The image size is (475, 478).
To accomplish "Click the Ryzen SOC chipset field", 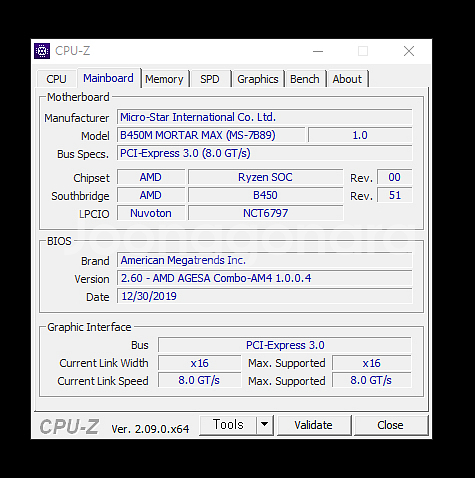I will [x=265, y=177].
